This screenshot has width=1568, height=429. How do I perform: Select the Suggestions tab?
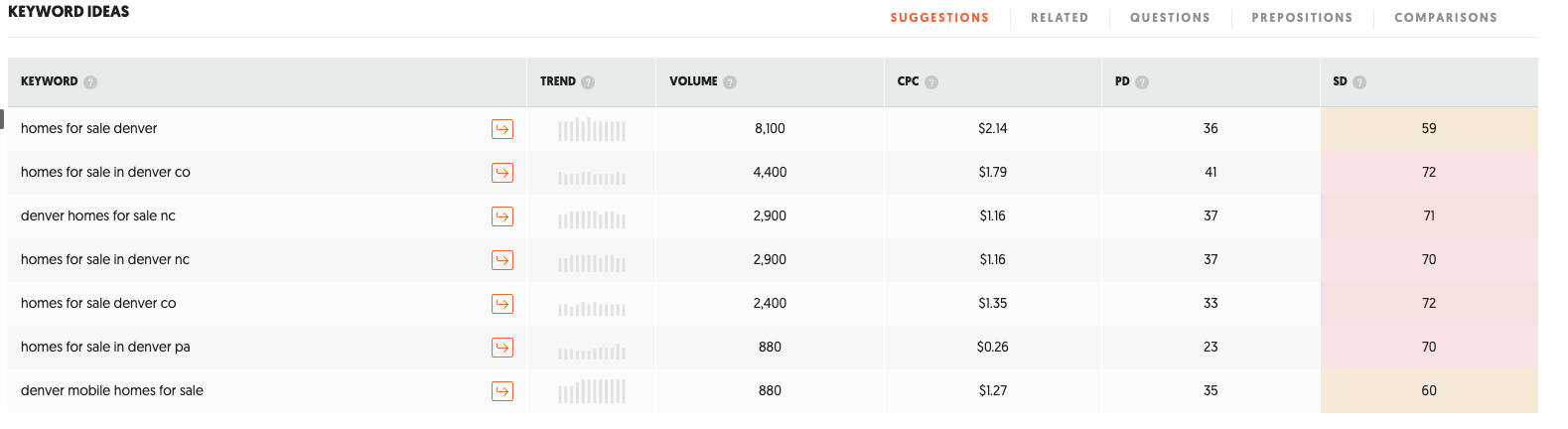point(939,18)
